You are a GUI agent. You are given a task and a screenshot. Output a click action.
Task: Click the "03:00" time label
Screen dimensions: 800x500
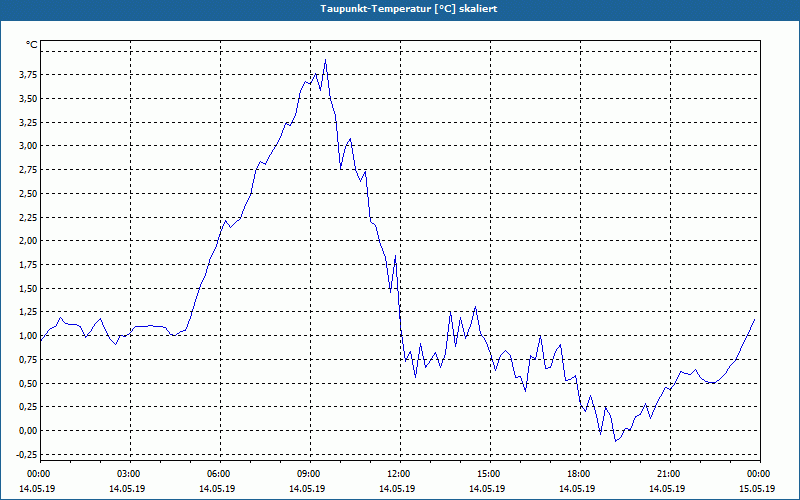128,474
